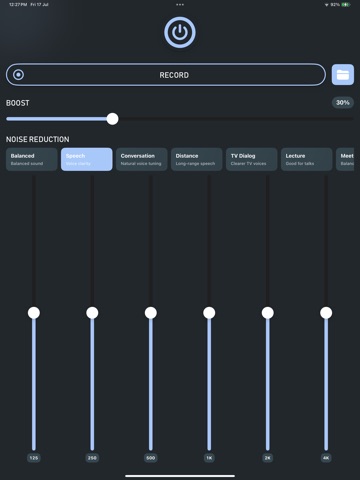Start recording with the RECORD button
The height and width of the screenshot is (480, 360).
[x=166, y=75]
